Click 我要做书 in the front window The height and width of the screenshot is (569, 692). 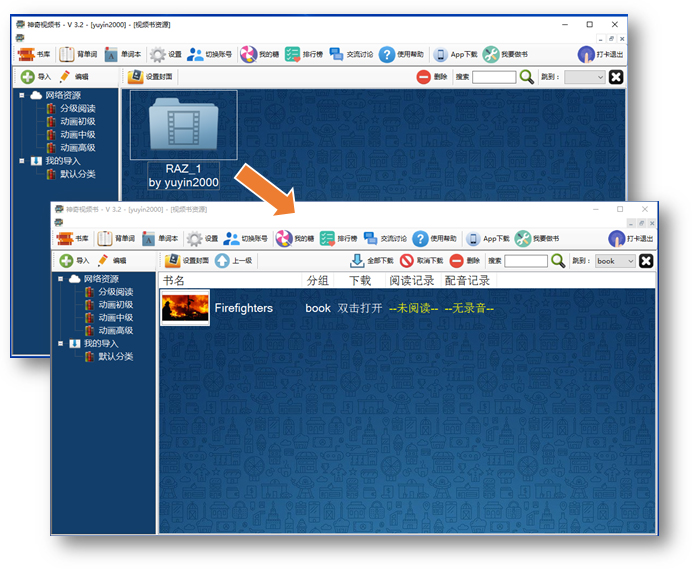(537, 238)
